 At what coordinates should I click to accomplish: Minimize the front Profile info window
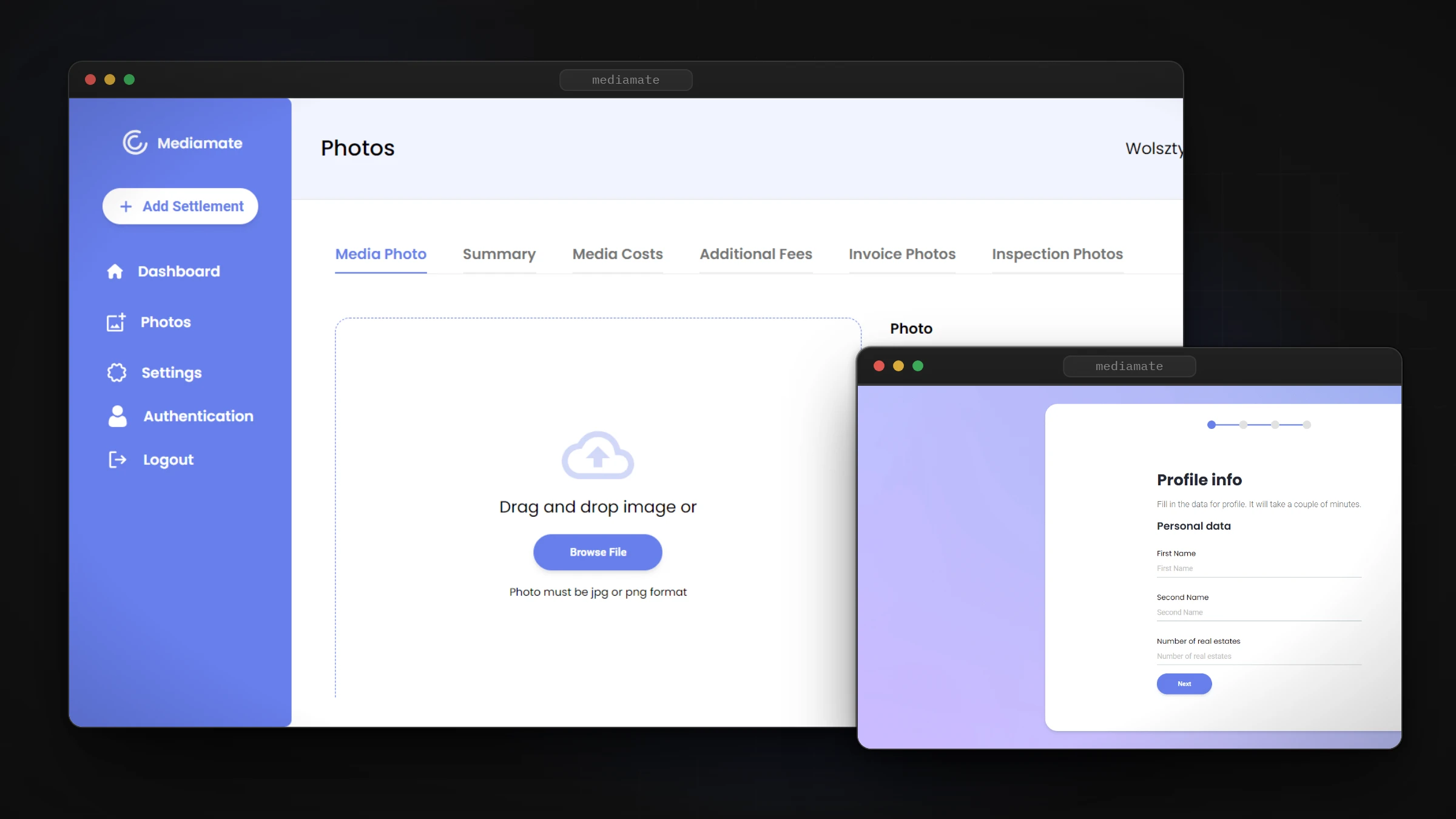898,366
